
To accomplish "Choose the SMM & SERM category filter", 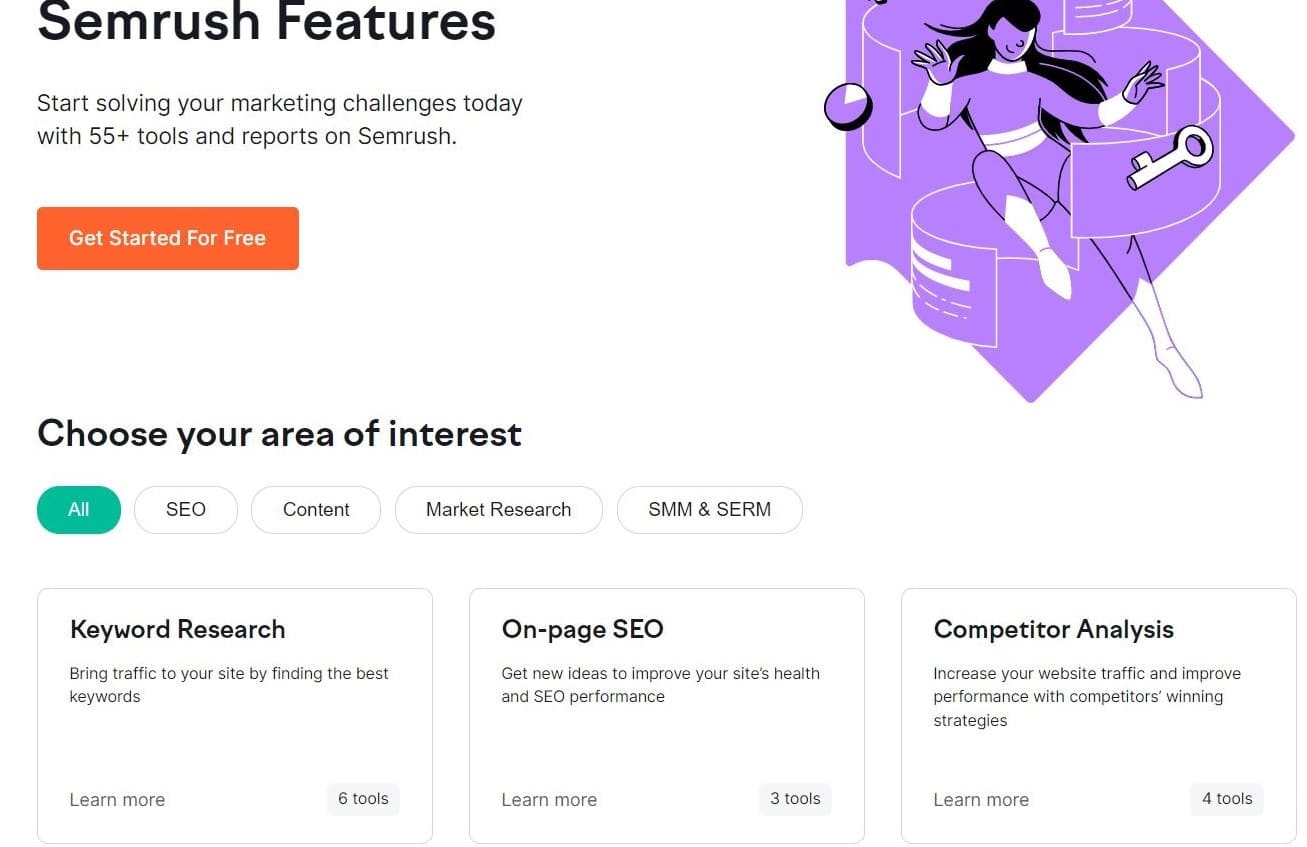I will [709, 510].
